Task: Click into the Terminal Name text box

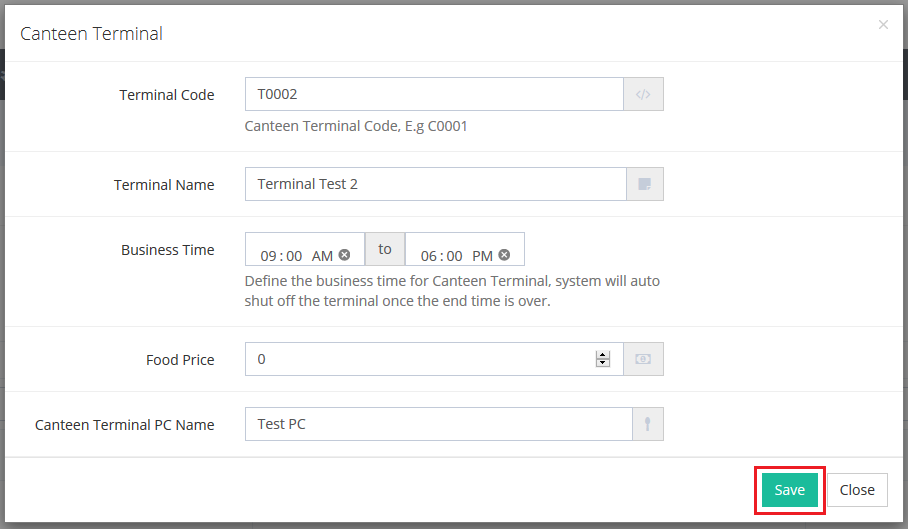Action: (x=434, y=184)
